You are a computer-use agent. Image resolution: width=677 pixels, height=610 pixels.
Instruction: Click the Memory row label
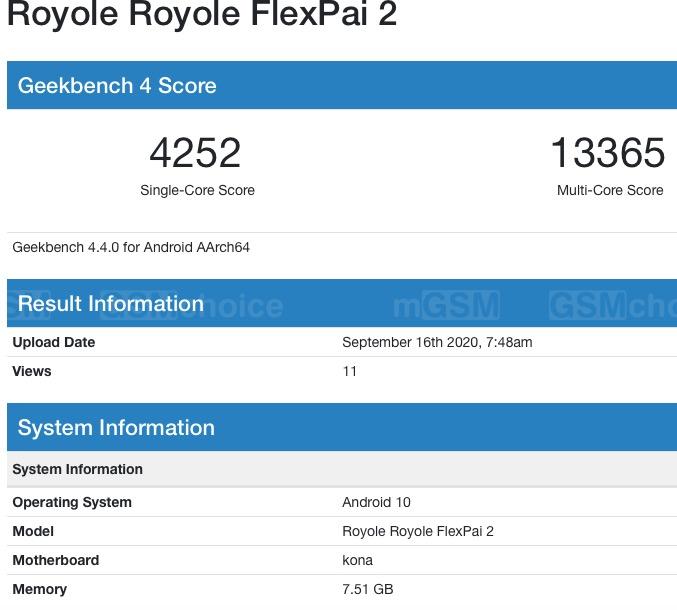click(40, 589)
